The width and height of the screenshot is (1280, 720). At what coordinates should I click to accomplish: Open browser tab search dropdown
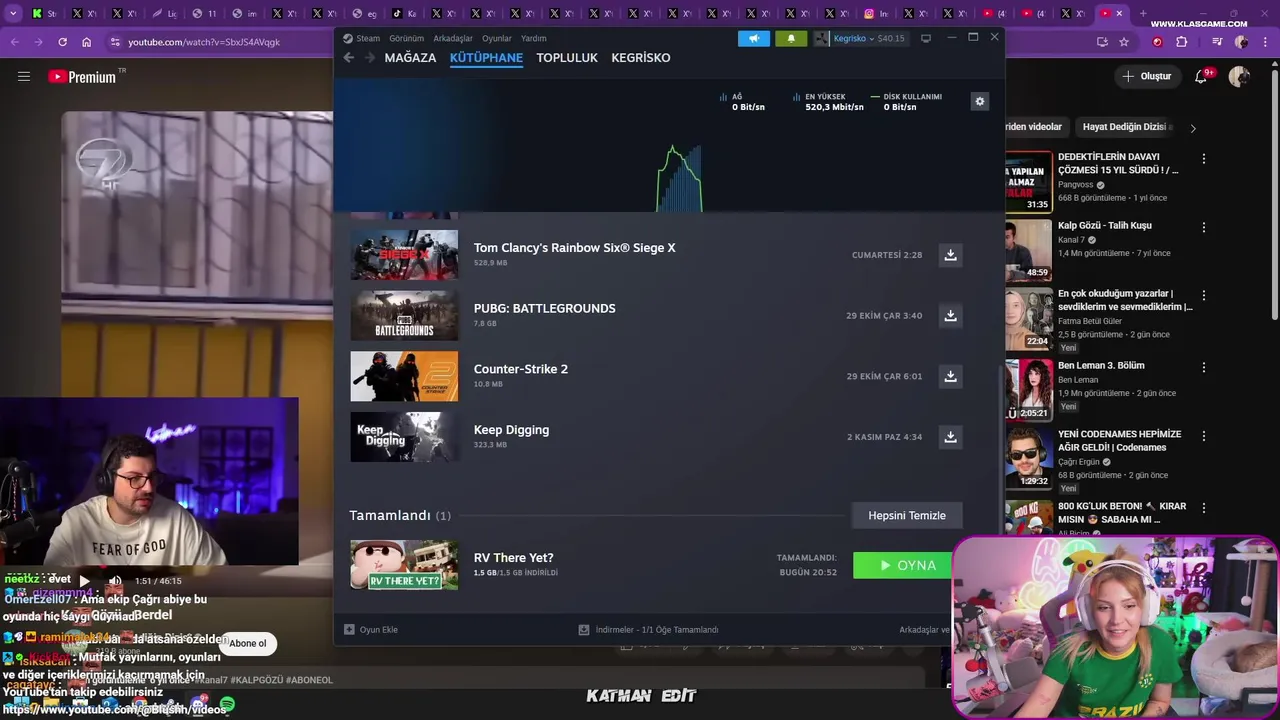click(x=13, y=14)
